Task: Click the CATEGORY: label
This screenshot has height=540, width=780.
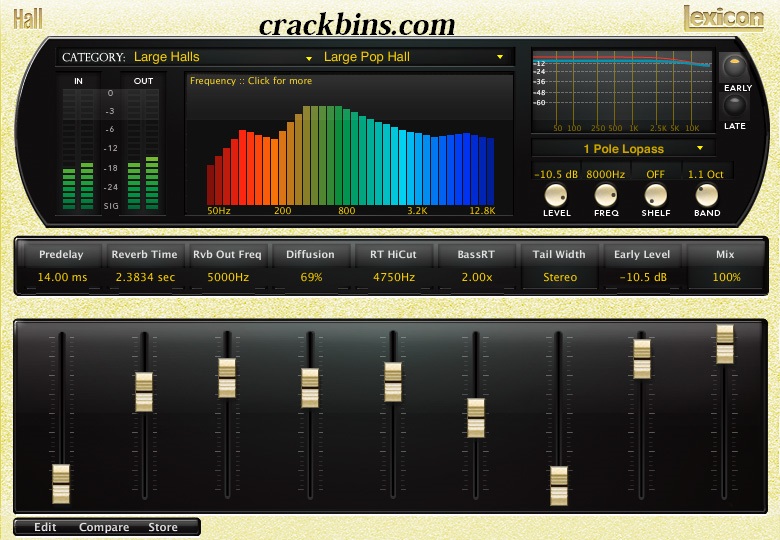Action: (94, 57)
